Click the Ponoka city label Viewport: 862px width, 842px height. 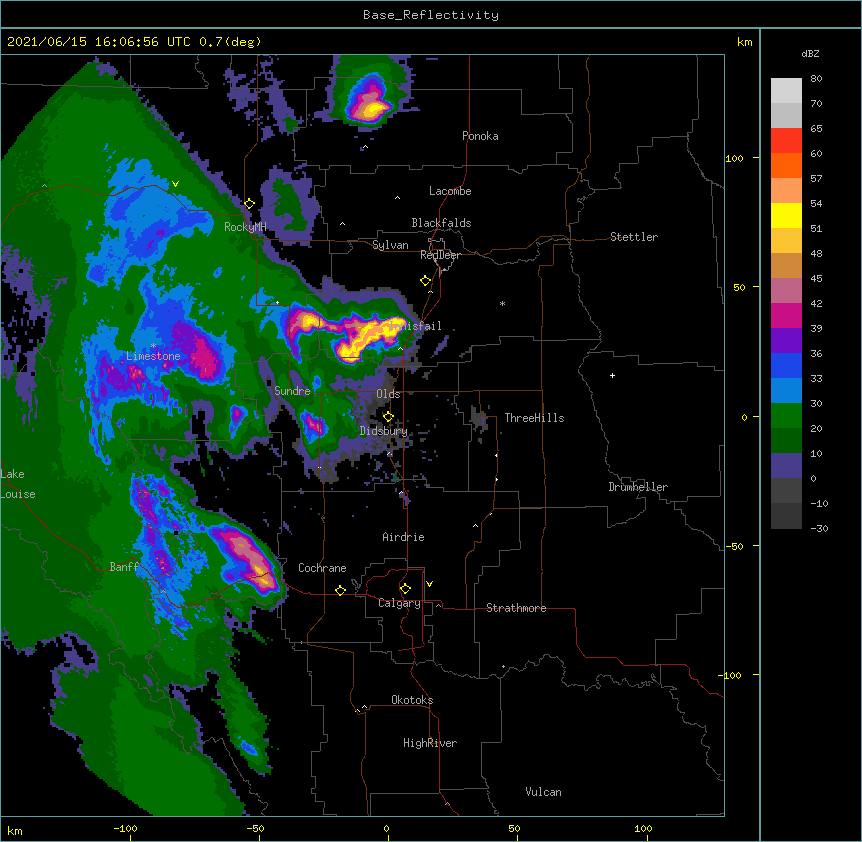tap(480, 136)
